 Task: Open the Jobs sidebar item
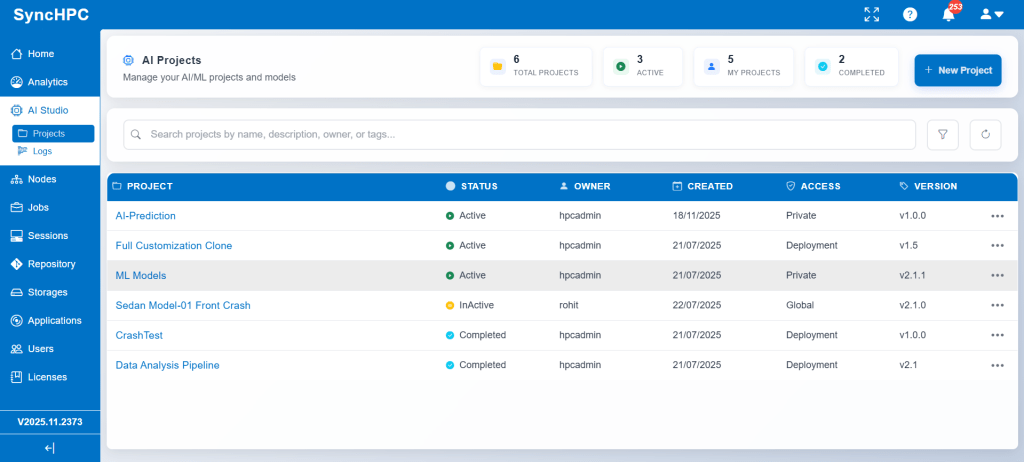click(x=38, y=208)
